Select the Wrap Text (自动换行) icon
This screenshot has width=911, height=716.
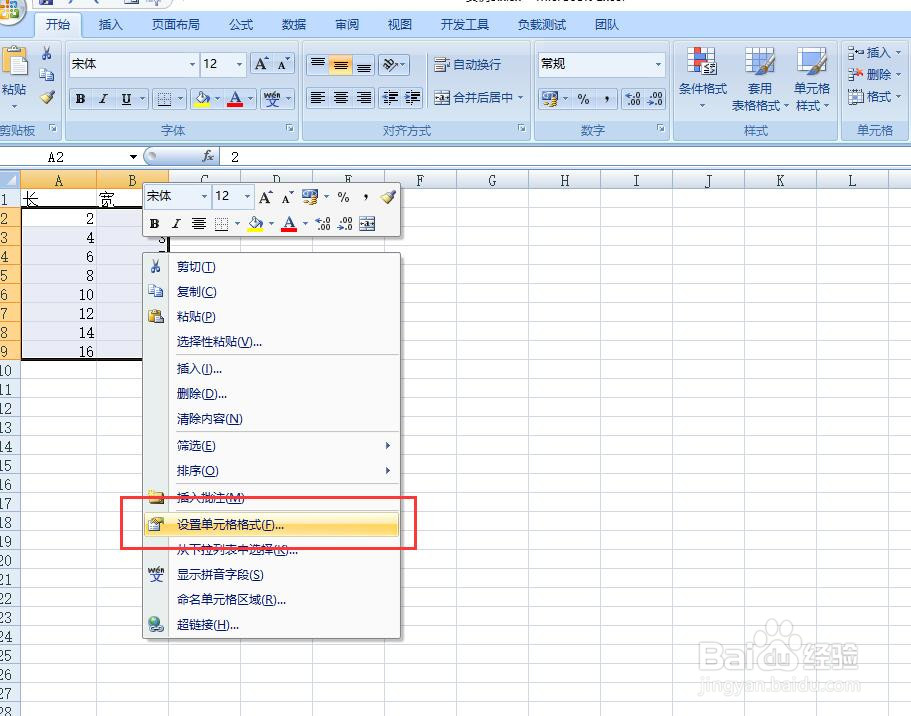coord(441,64)
